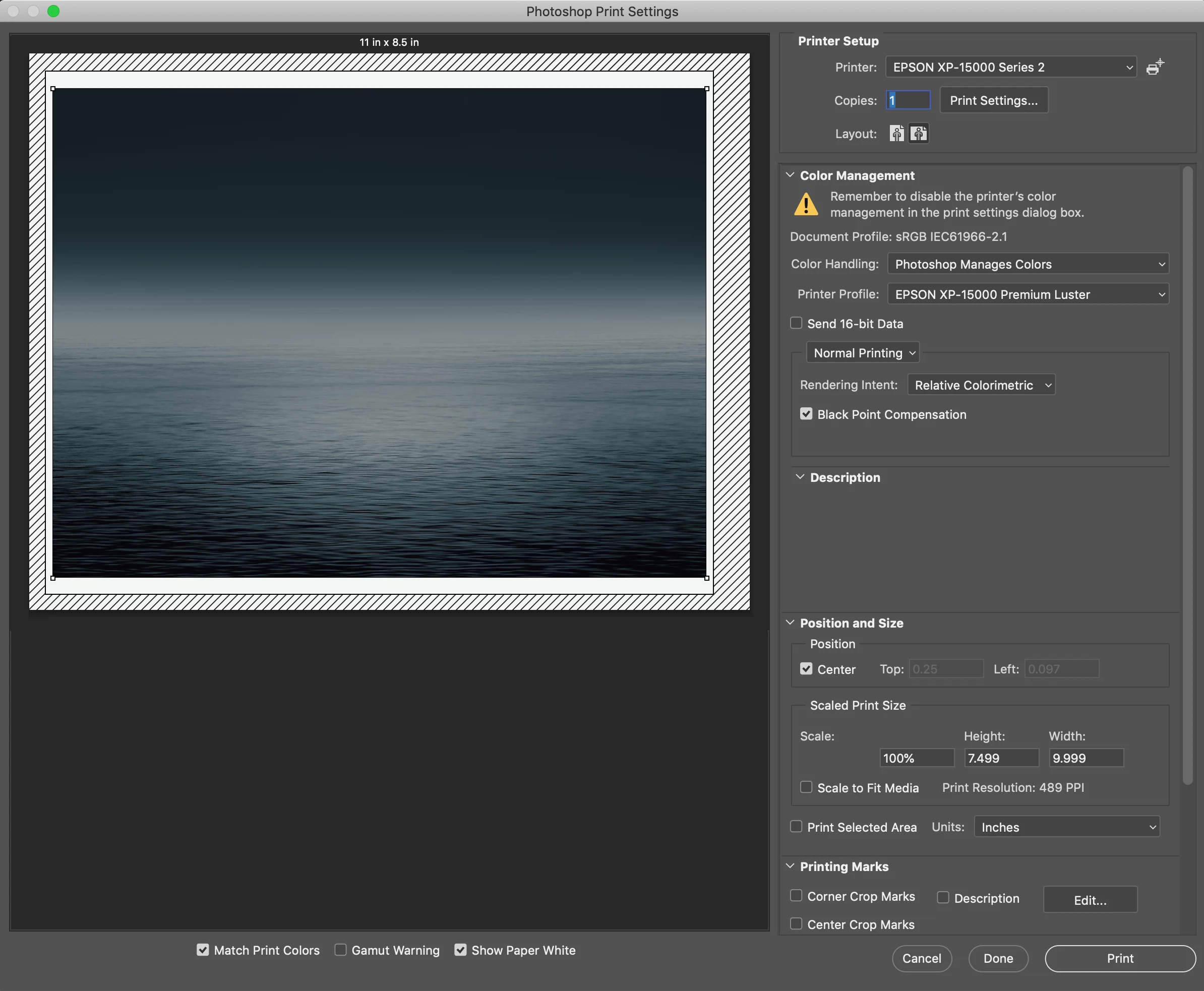1204x991 pixels.
Task: Click the Done button
Action: click(998, 958)
